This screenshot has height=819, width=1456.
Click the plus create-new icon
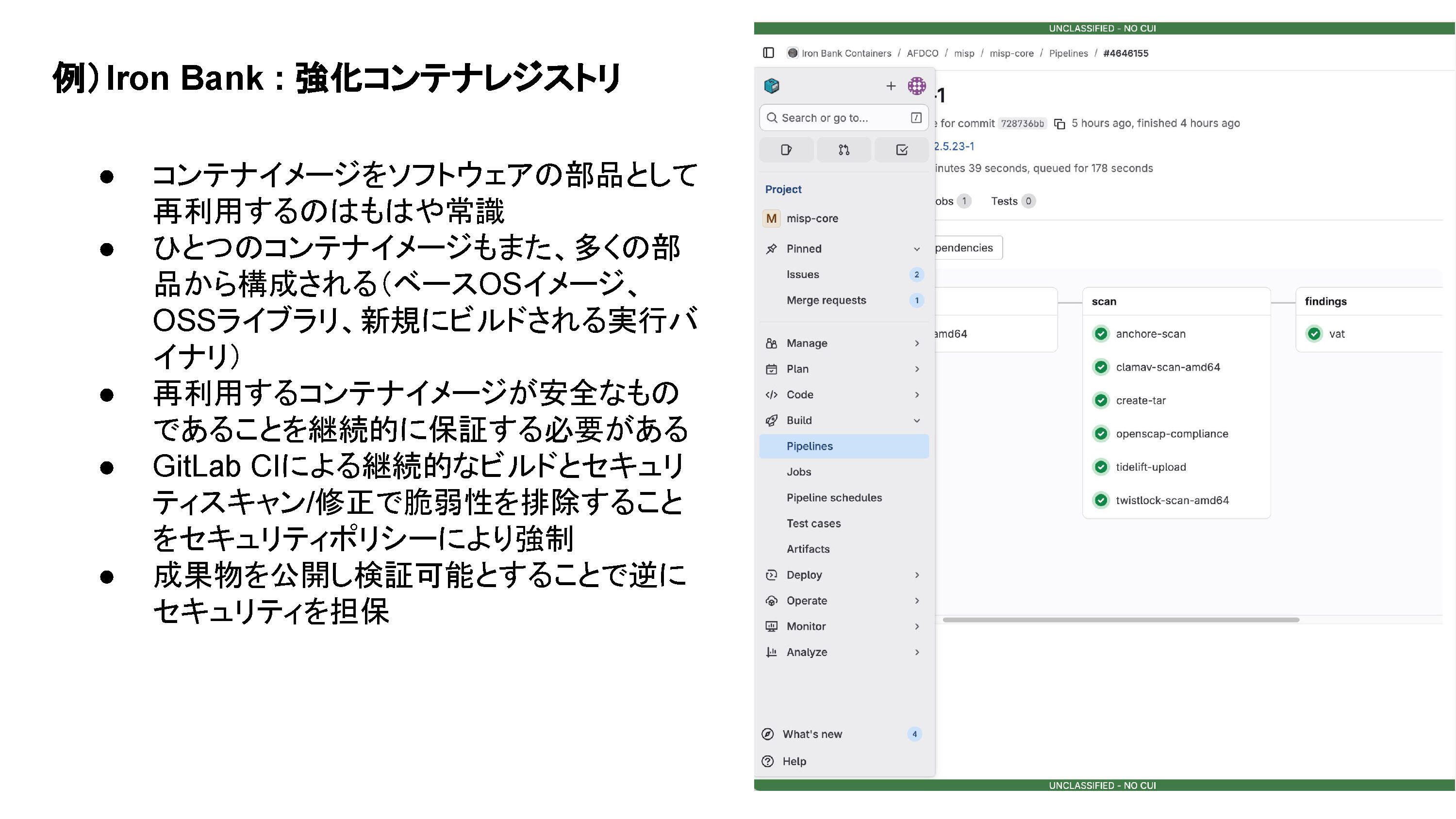(891, 86)
